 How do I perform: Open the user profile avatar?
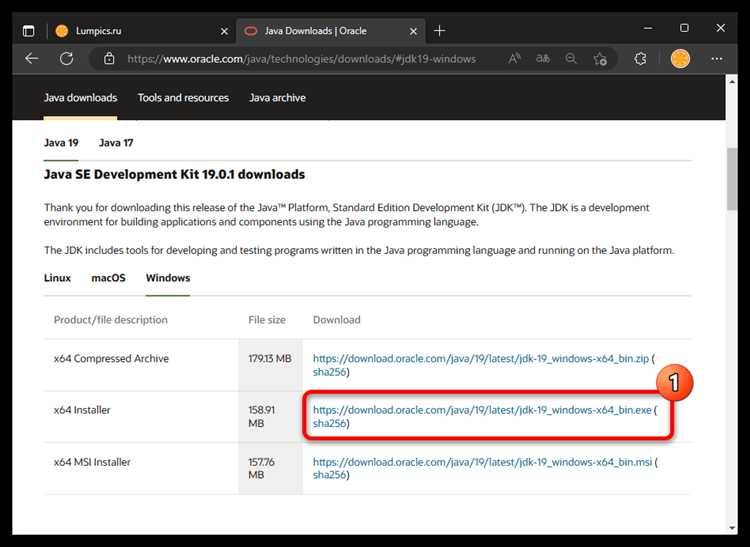point(680,59)
